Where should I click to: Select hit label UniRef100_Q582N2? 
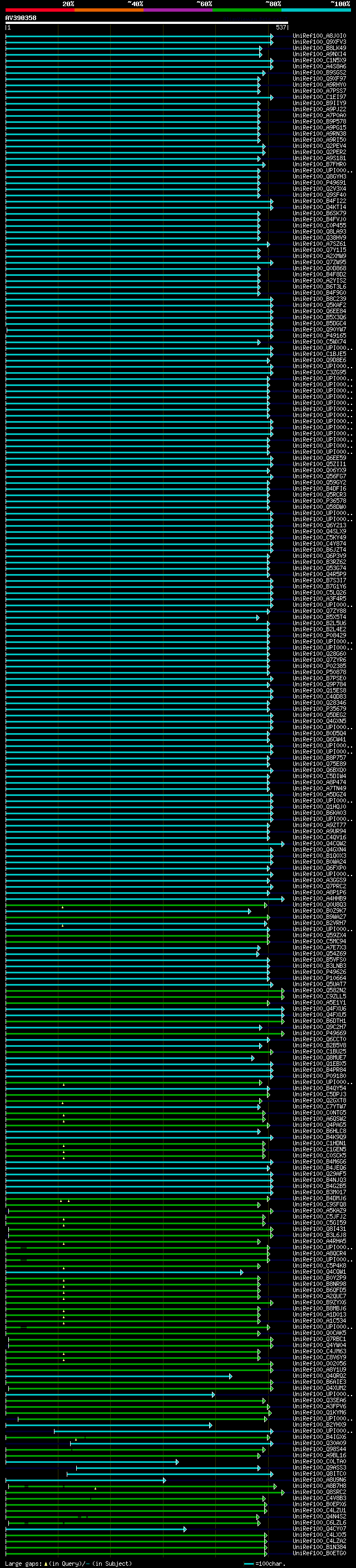pyautogui.click(x=319, y=990)
